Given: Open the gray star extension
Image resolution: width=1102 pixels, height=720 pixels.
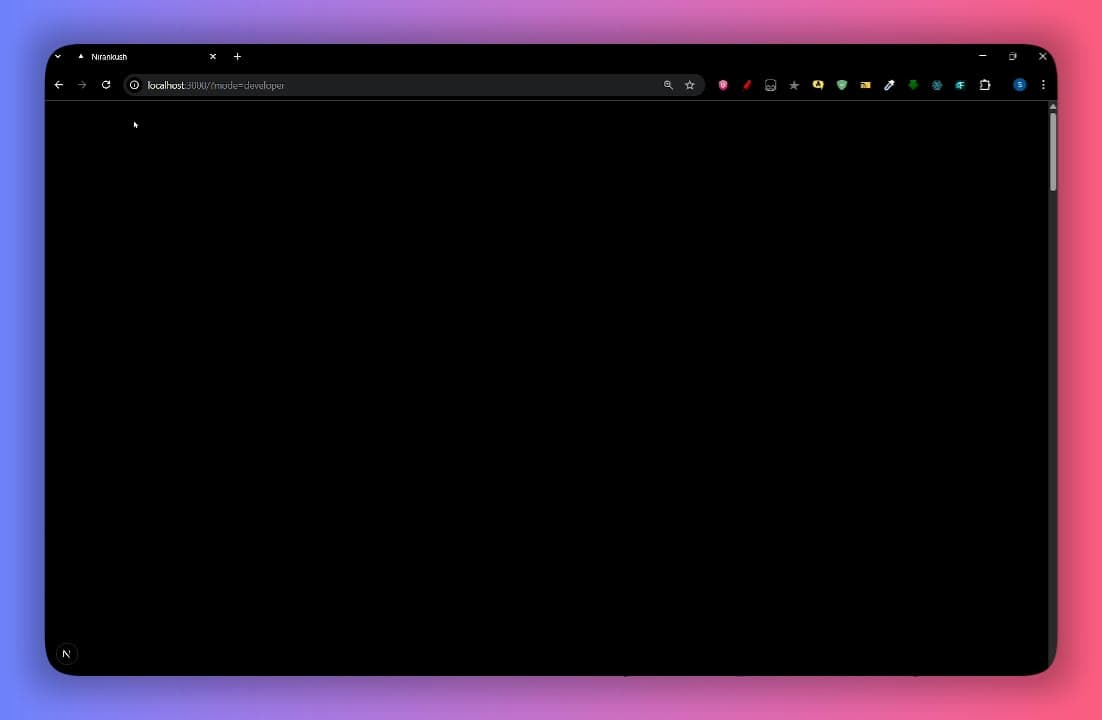Looking at the screenshot, I should tap(794, 85).
